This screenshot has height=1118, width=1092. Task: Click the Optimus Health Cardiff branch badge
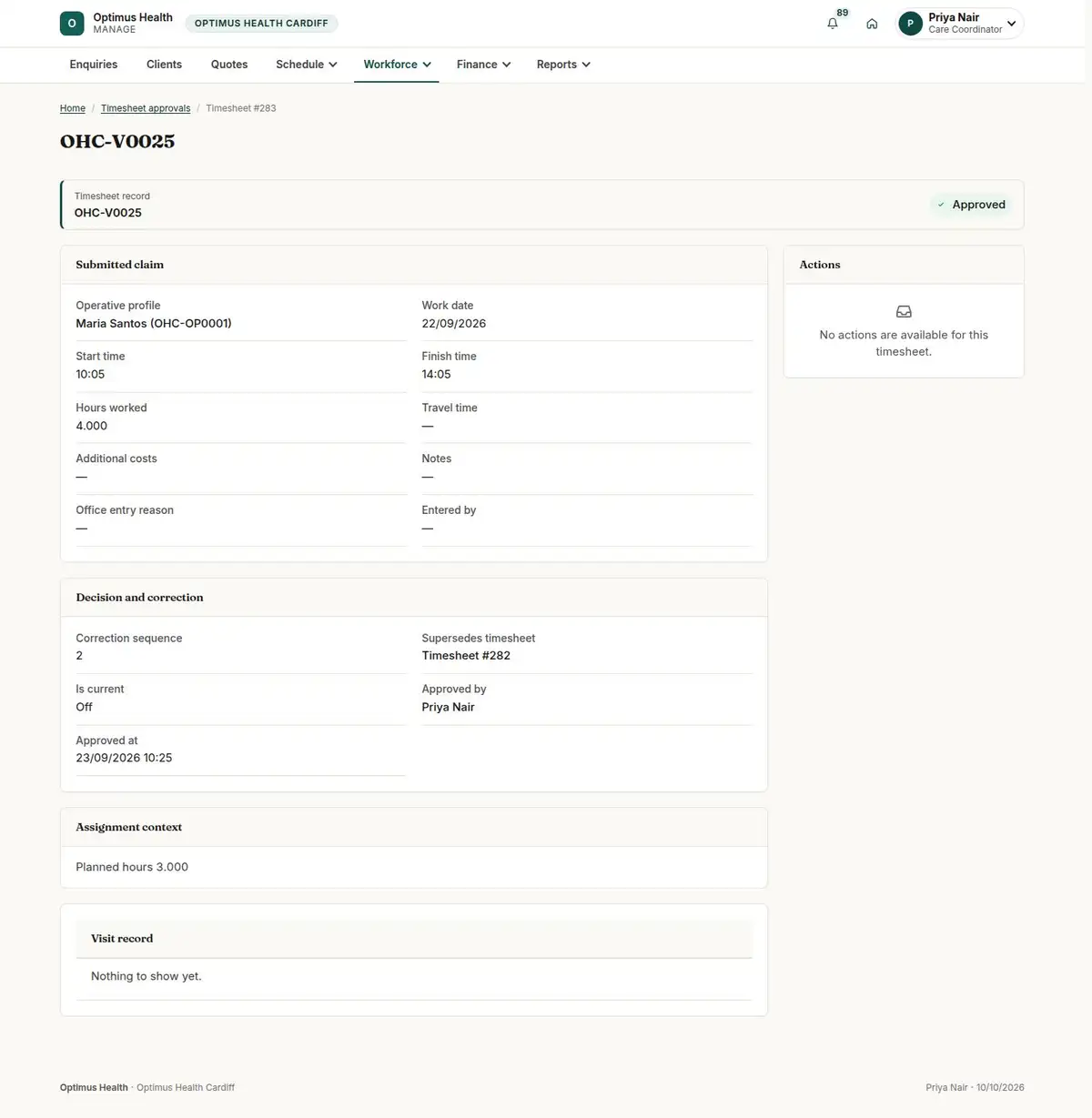[x=261, y=24]
